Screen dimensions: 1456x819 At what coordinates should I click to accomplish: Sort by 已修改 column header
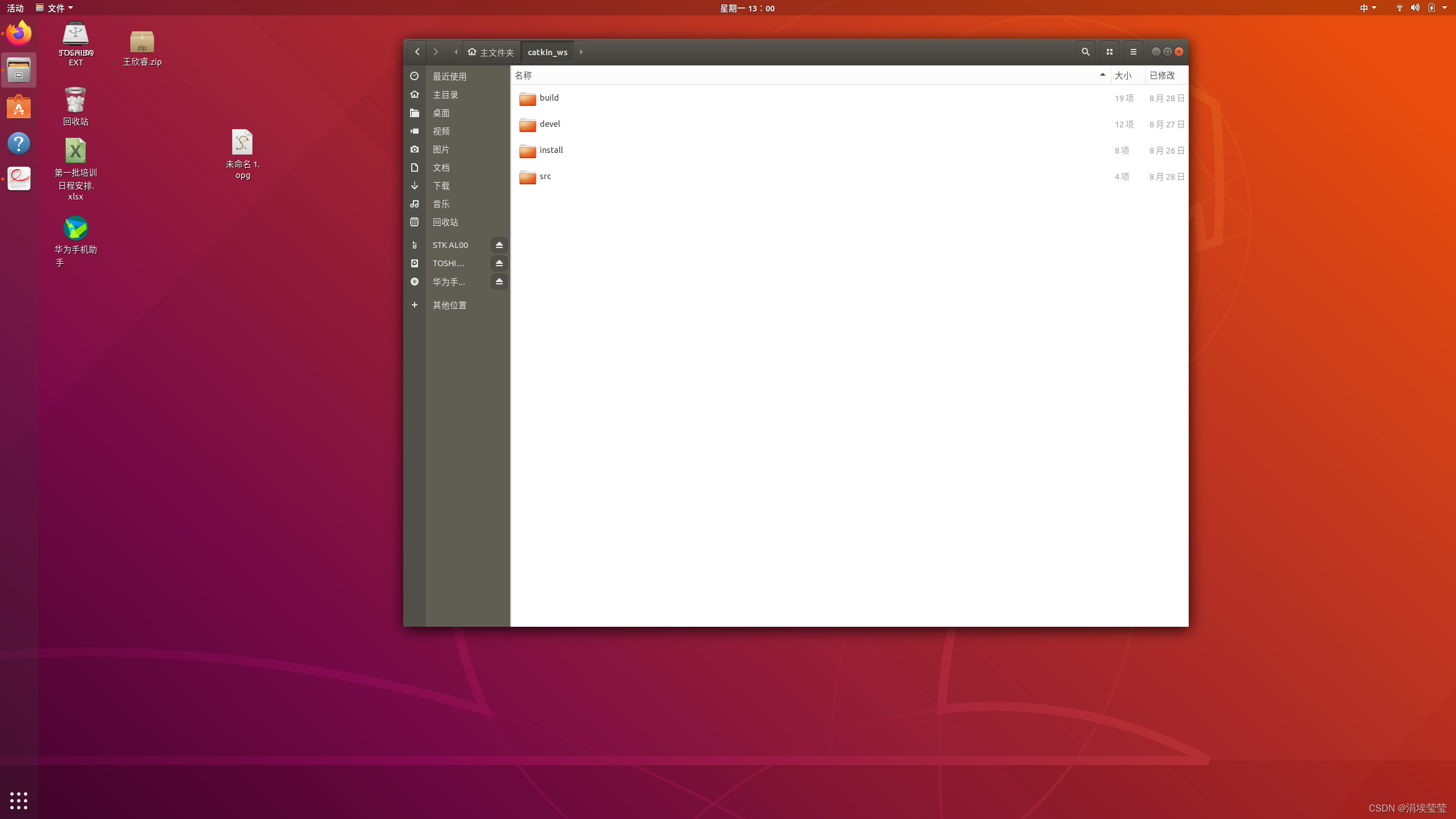pyautogui.click(x=1162, y=75)
